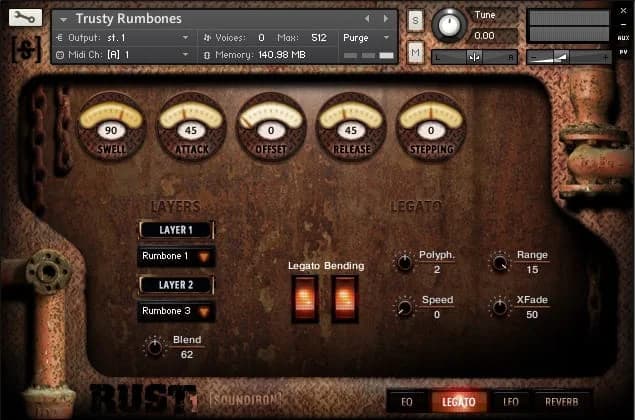Click the Polyph. knob

[404, 262]
